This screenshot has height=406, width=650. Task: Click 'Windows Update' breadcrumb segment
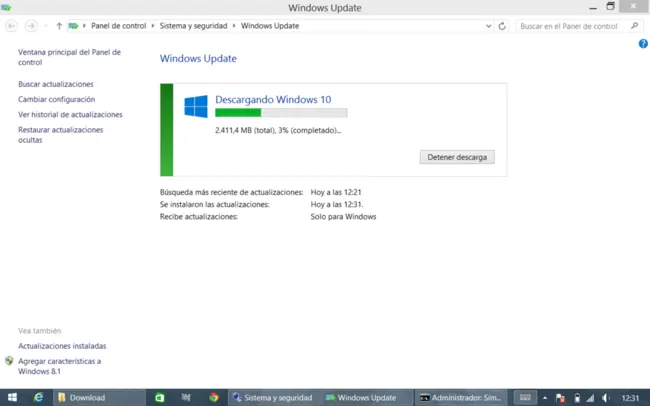tap(270, 26)
